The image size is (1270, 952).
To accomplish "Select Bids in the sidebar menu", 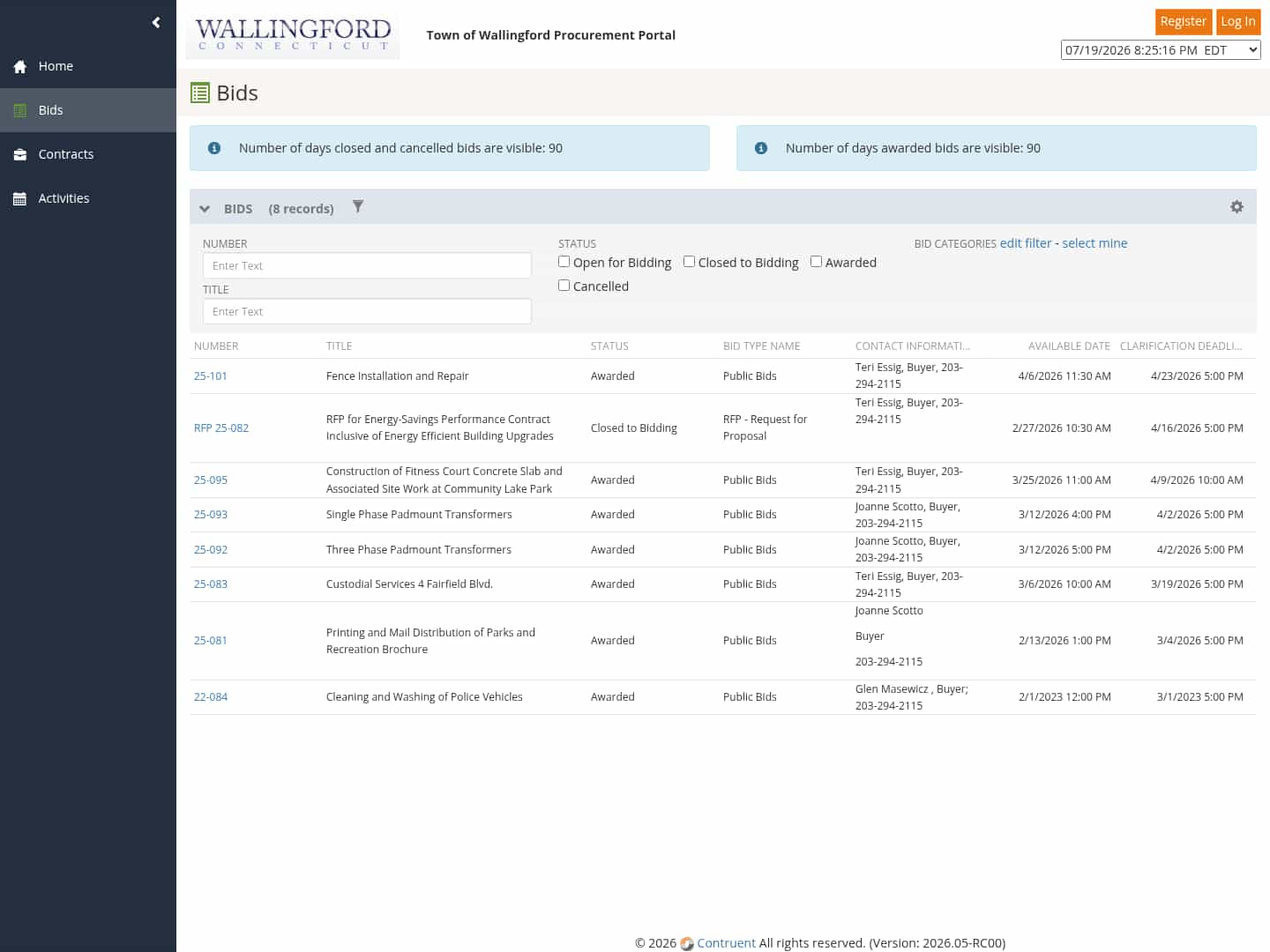I will pos(88,110).
